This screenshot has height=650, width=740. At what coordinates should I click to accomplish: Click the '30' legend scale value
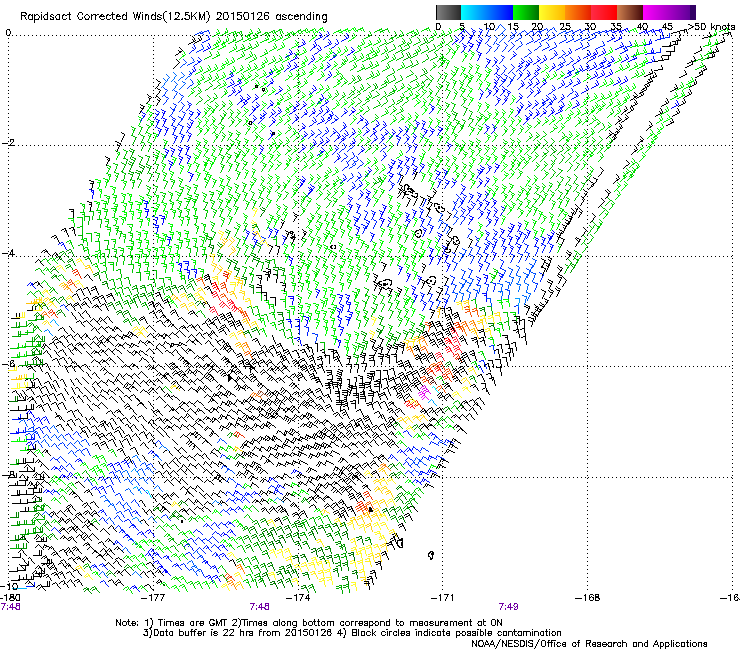(x=590, y=27)
